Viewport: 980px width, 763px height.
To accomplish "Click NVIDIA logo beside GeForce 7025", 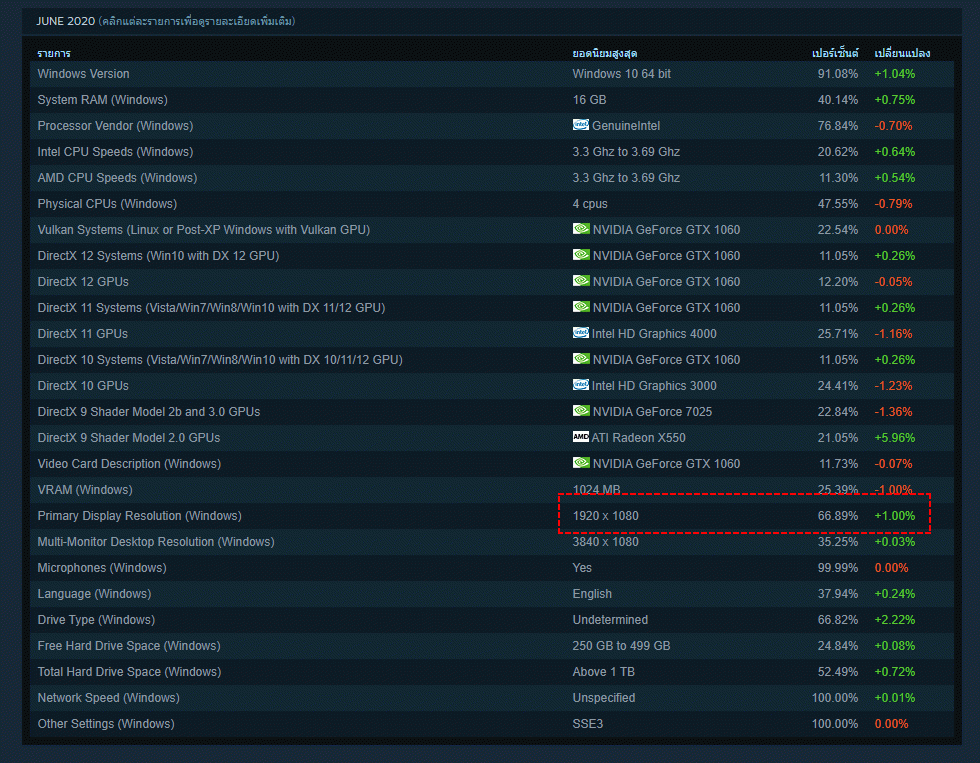I will click(x=581, y=411).
